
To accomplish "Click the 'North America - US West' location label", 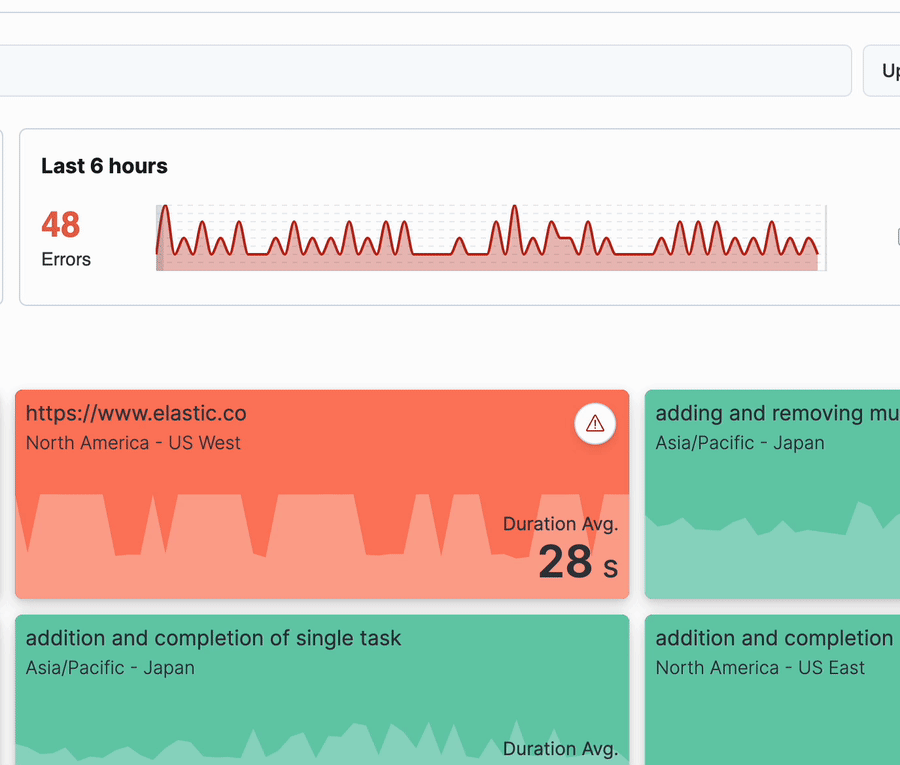I will point(133,443).
